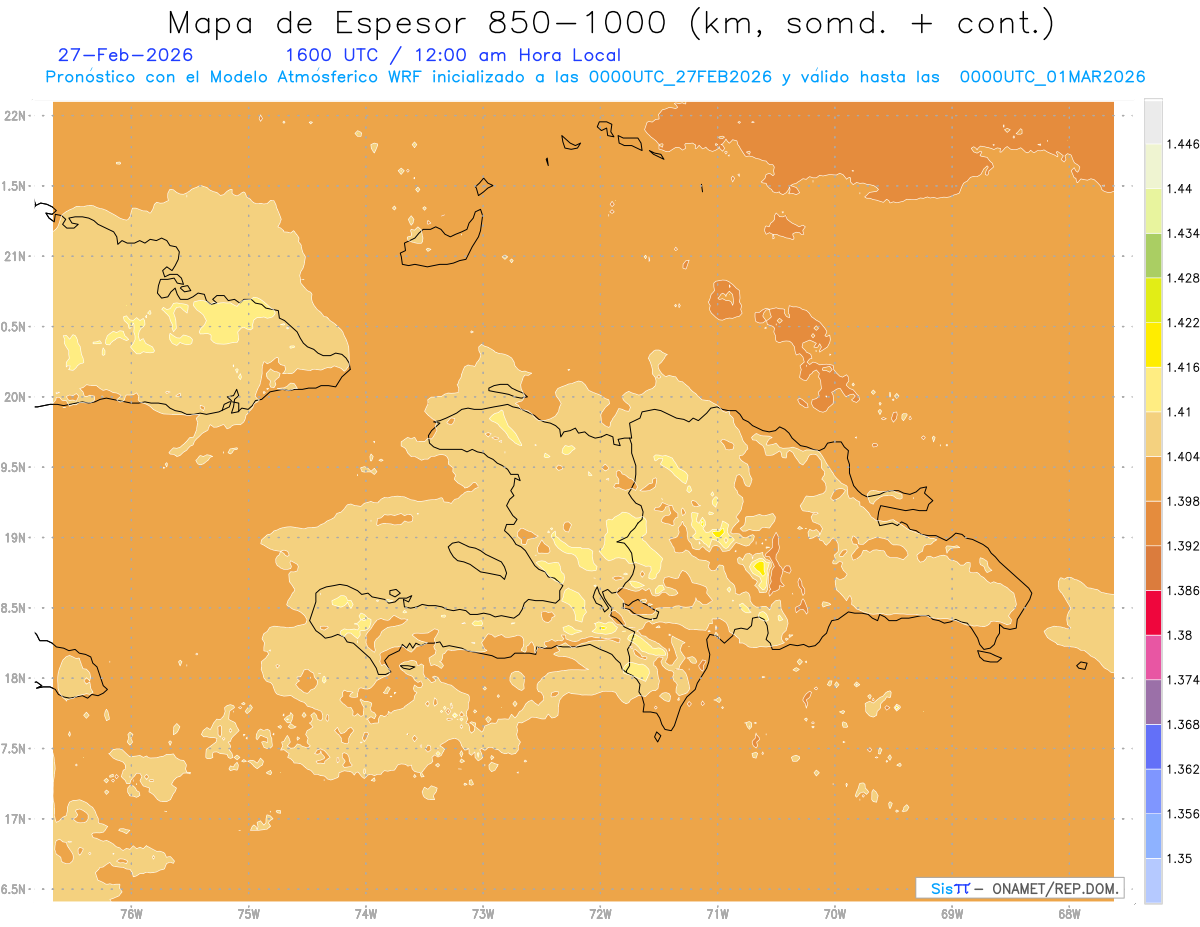Click the legend value 1.404
Screen dimensions: 1200x927
pyautogui.click(x=1185, y=456)
